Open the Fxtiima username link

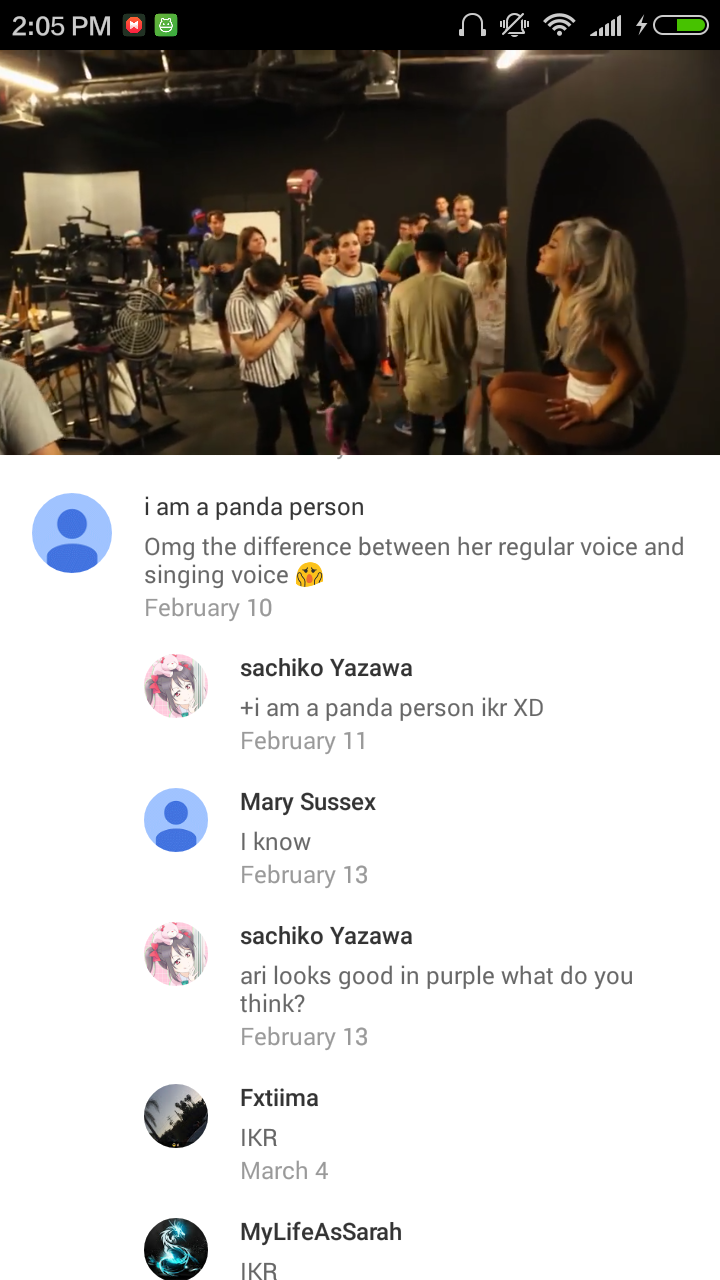tap(279, 1098)
